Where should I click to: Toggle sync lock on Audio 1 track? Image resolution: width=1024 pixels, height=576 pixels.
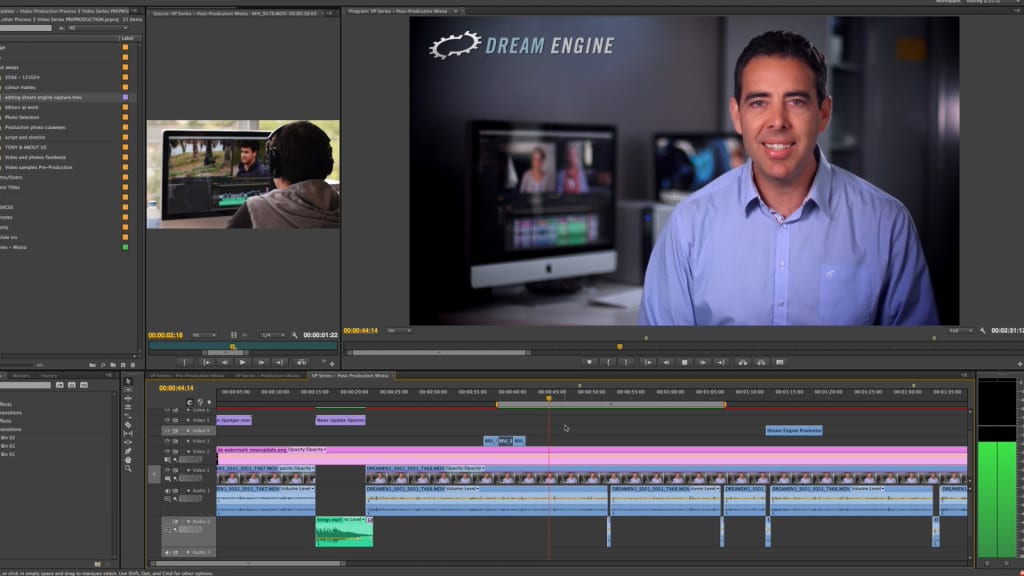(175, 490)
